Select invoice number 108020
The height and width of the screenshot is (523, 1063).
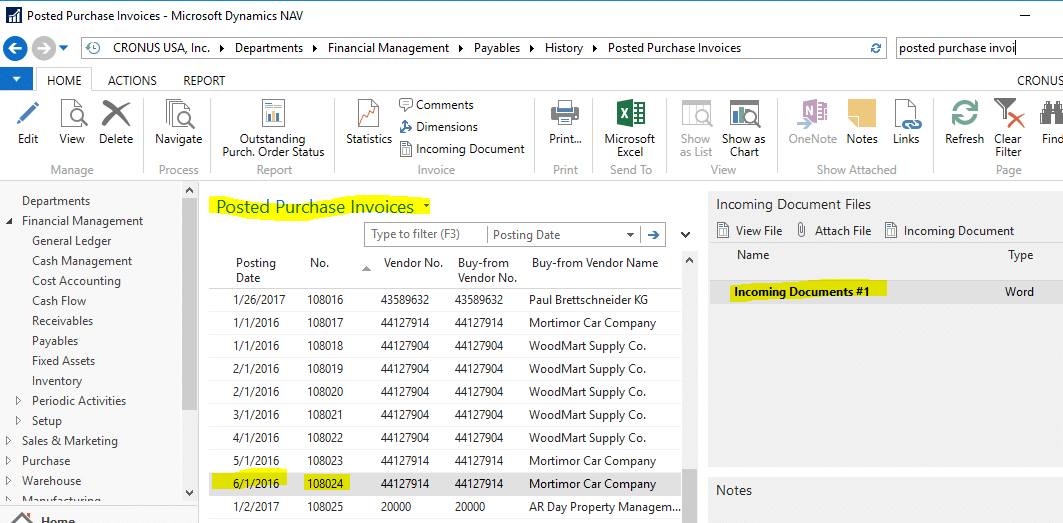(x=325, y=391)
